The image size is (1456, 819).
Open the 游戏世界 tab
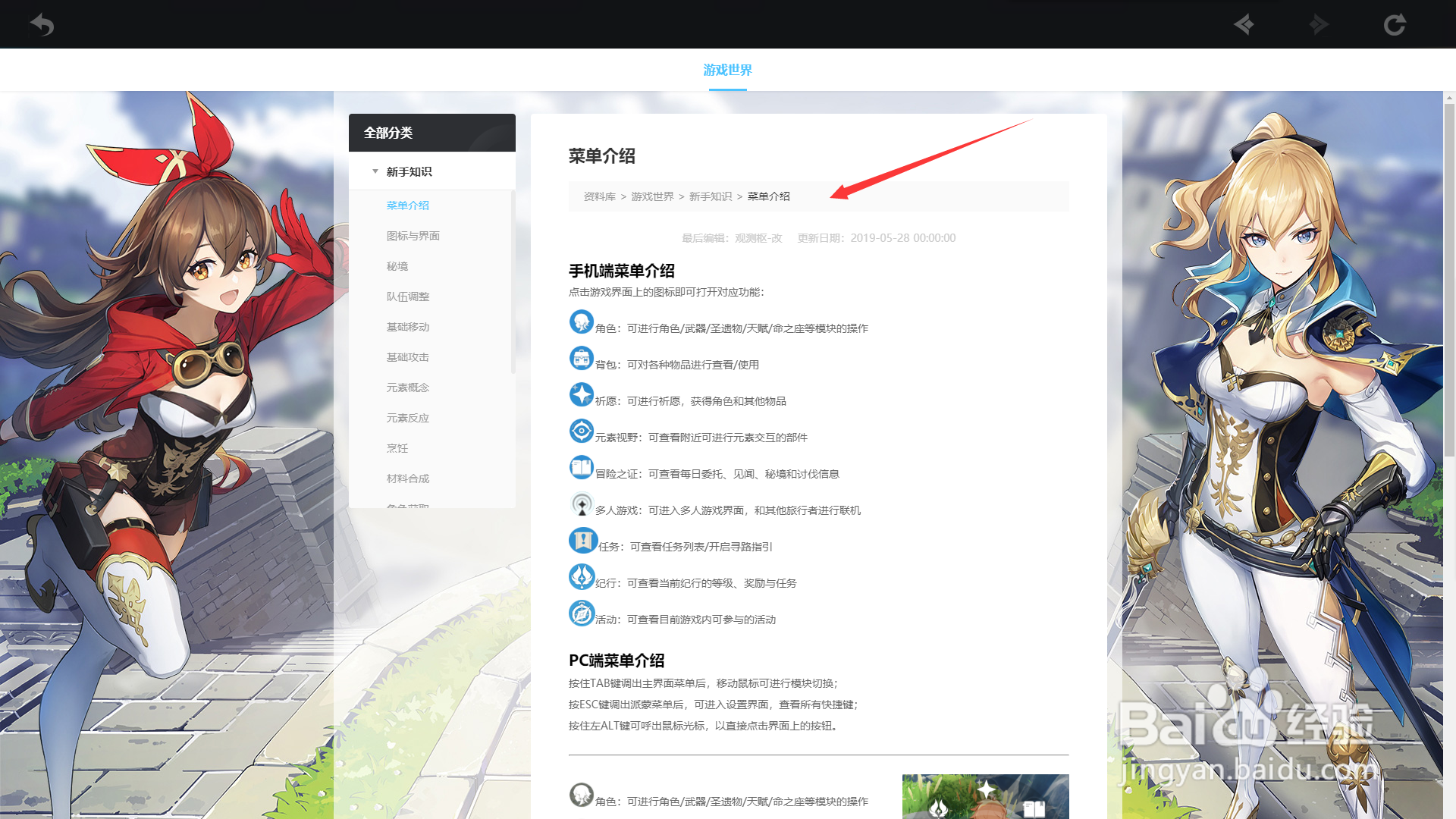click(x=727, y=70)
